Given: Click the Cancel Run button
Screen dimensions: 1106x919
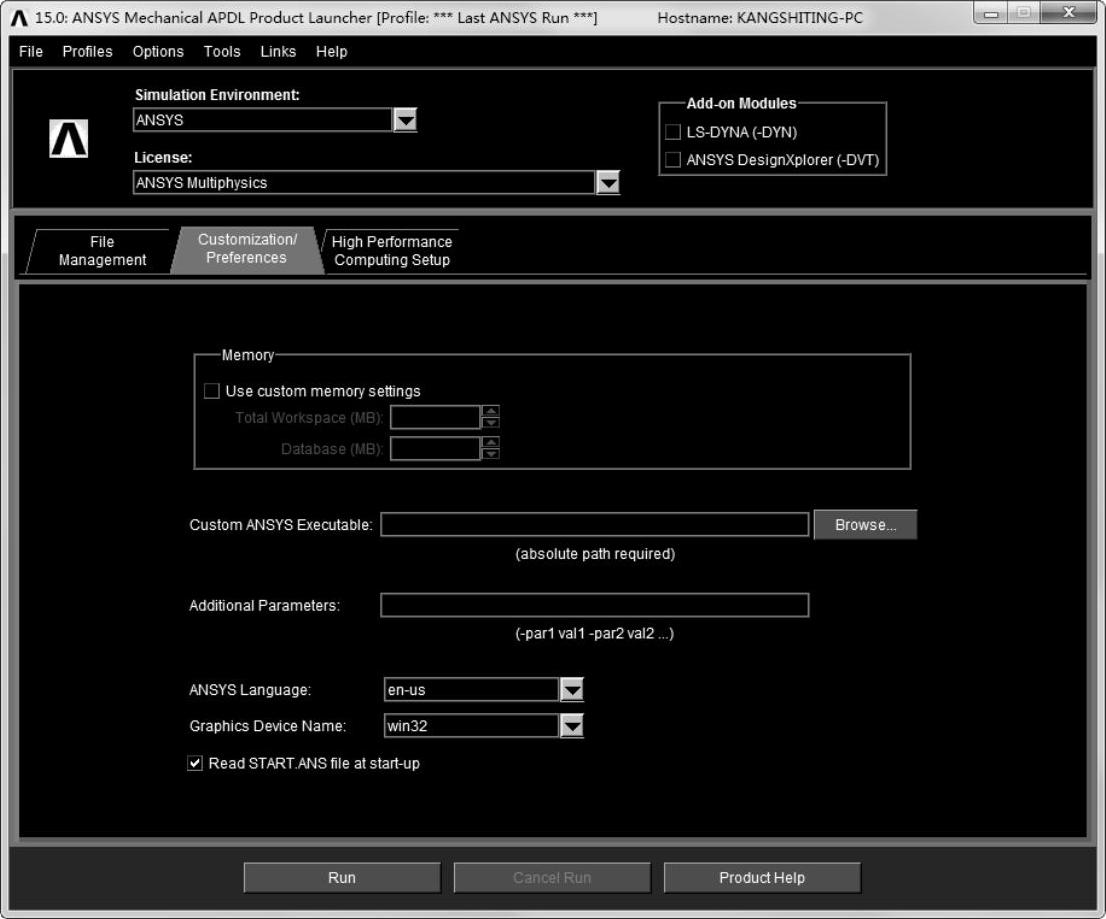Looking at the screenshot, I should [x=552, y=877].
